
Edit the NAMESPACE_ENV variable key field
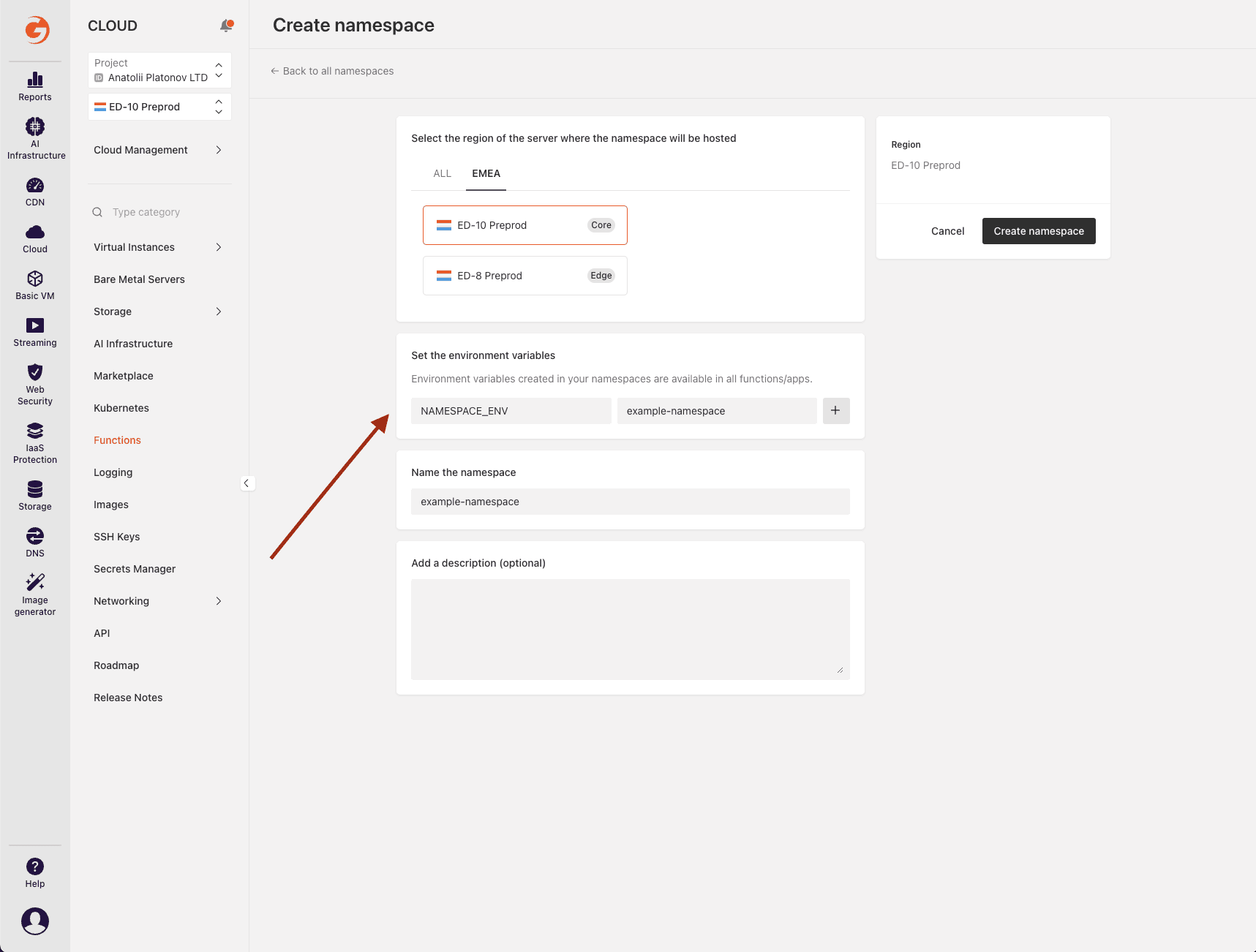point(511,411)
